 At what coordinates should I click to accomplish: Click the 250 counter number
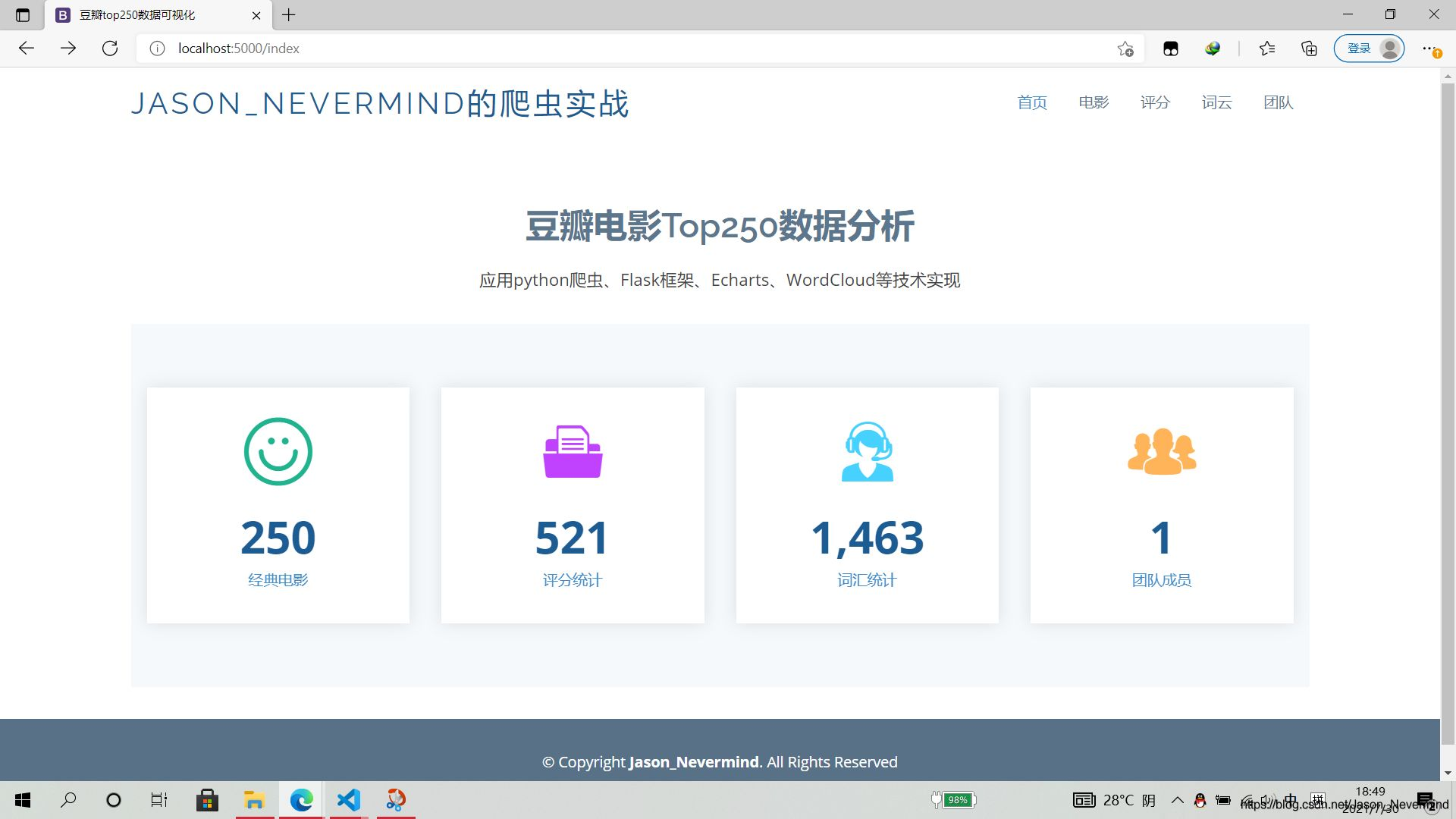278,538
